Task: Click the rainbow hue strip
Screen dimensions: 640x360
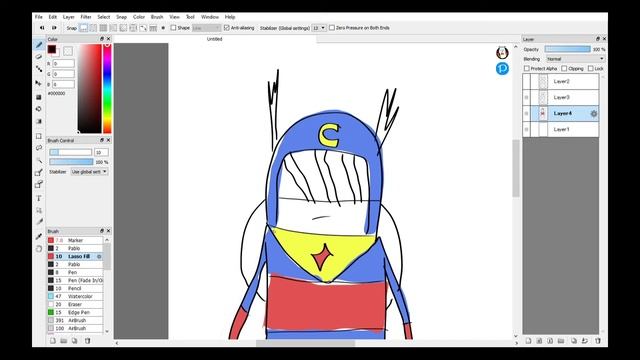Action: click(107, 88)
